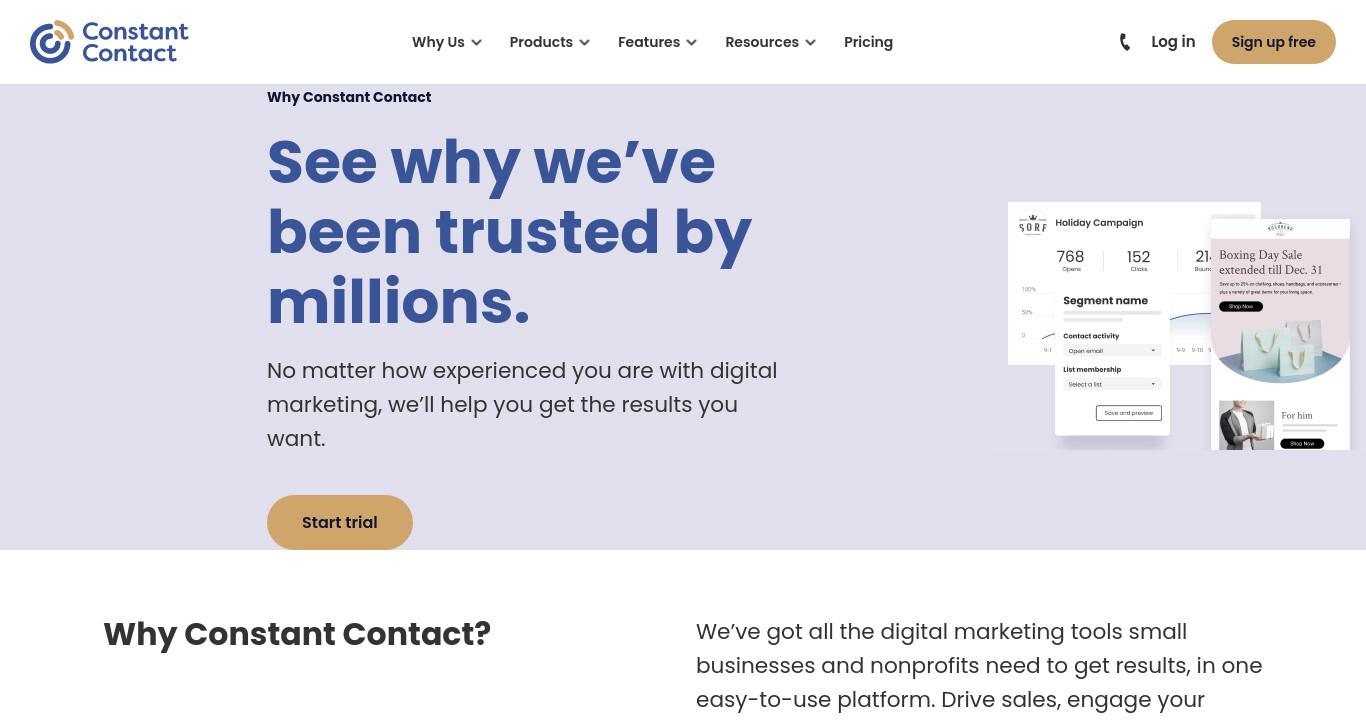1366x724 pixels.
Task: Go to the Pricing page
Action: [868, 42]
